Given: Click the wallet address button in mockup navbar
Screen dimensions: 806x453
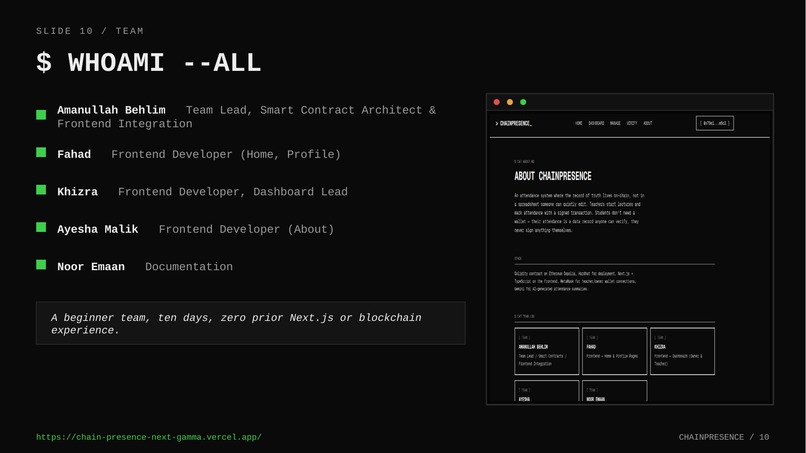Looking at the screenshot, I should [715, 123].
